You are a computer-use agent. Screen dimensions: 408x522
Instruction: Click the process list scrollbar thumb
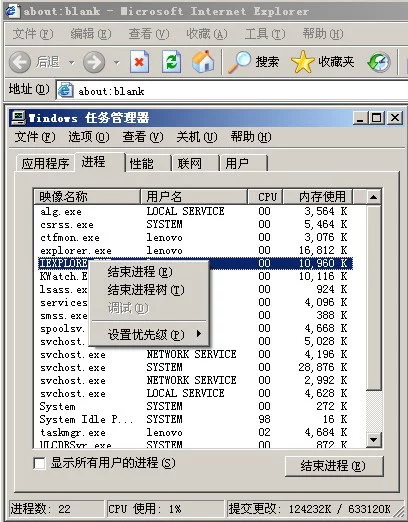(x=373, y=298)
